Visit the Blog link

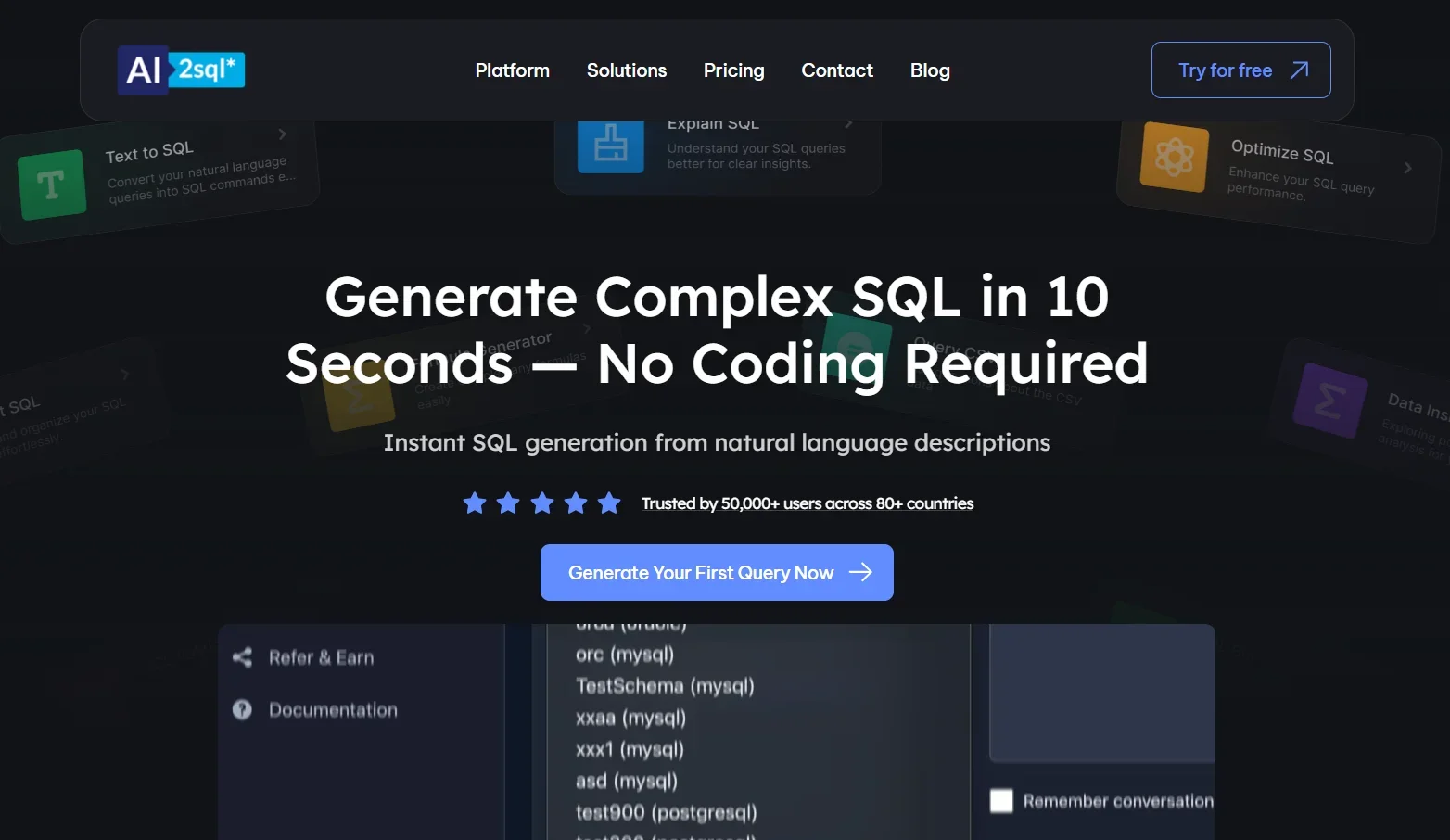point(929,70)
